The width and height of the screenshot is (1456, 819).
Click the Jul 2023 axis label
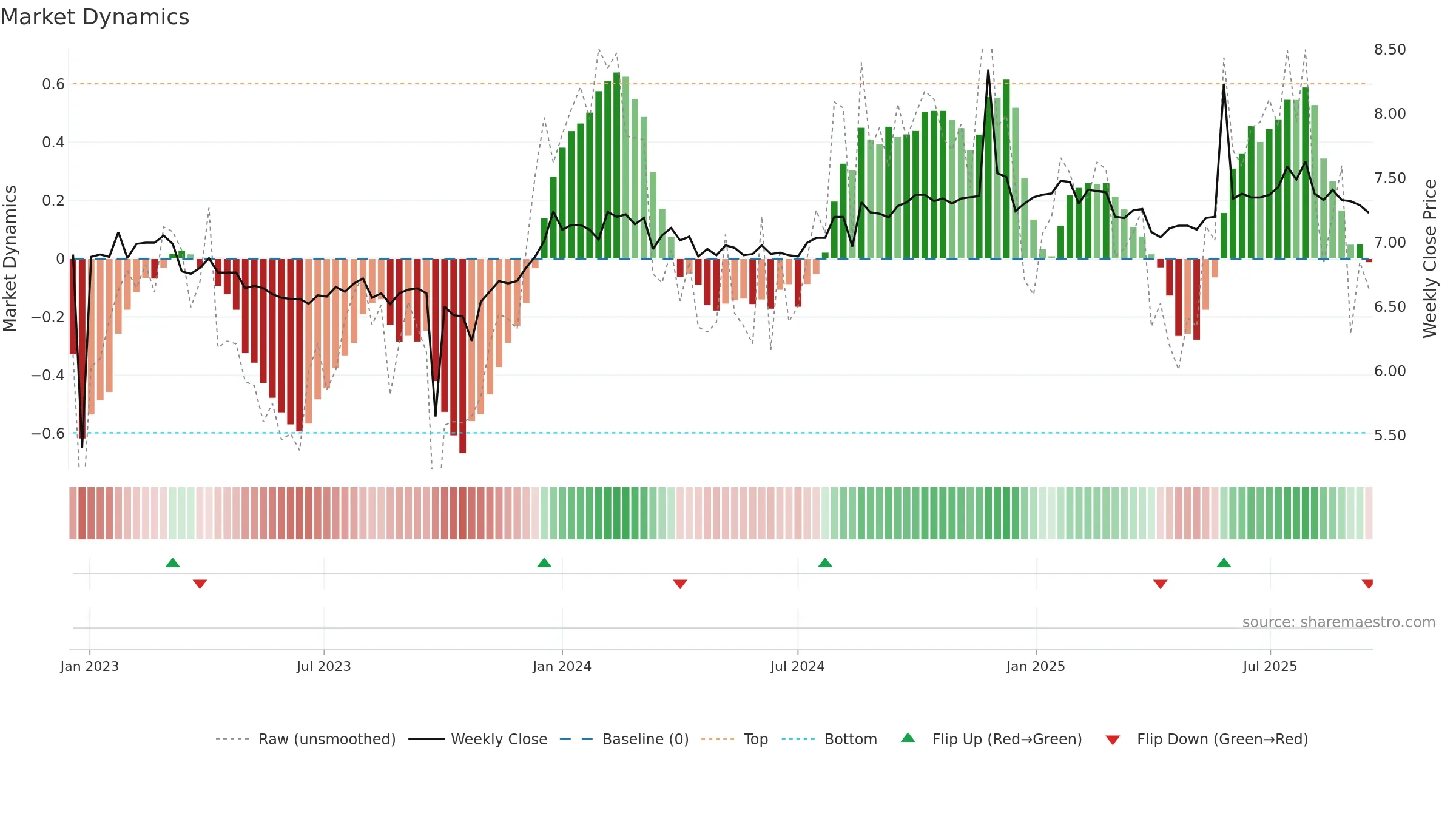[324, 666]
